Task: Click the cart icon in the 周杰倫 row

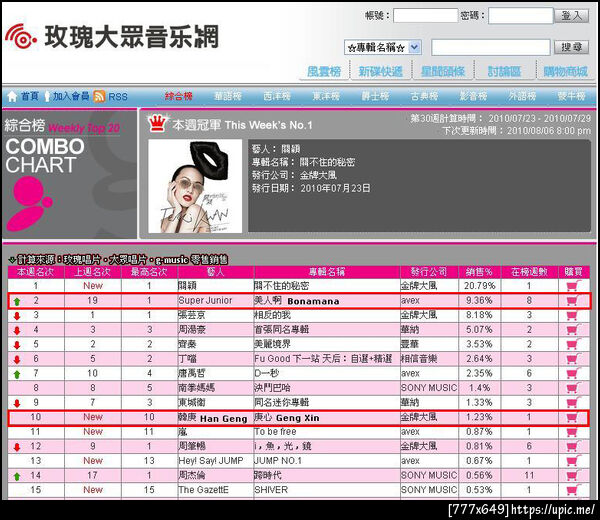Action: click(x=573, y=475)
